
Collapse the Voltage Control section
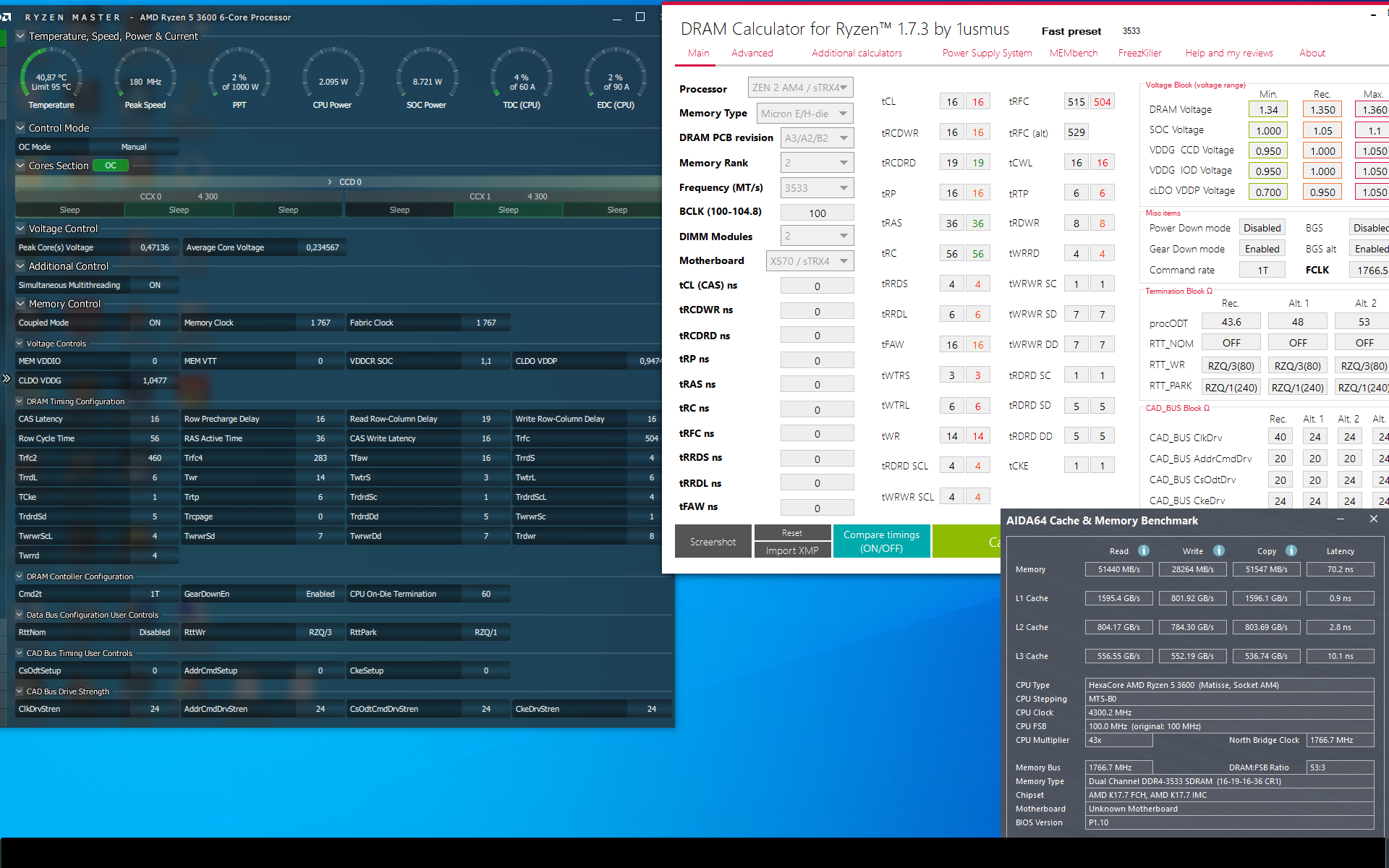pyautogui.click(x=20, y=229)
